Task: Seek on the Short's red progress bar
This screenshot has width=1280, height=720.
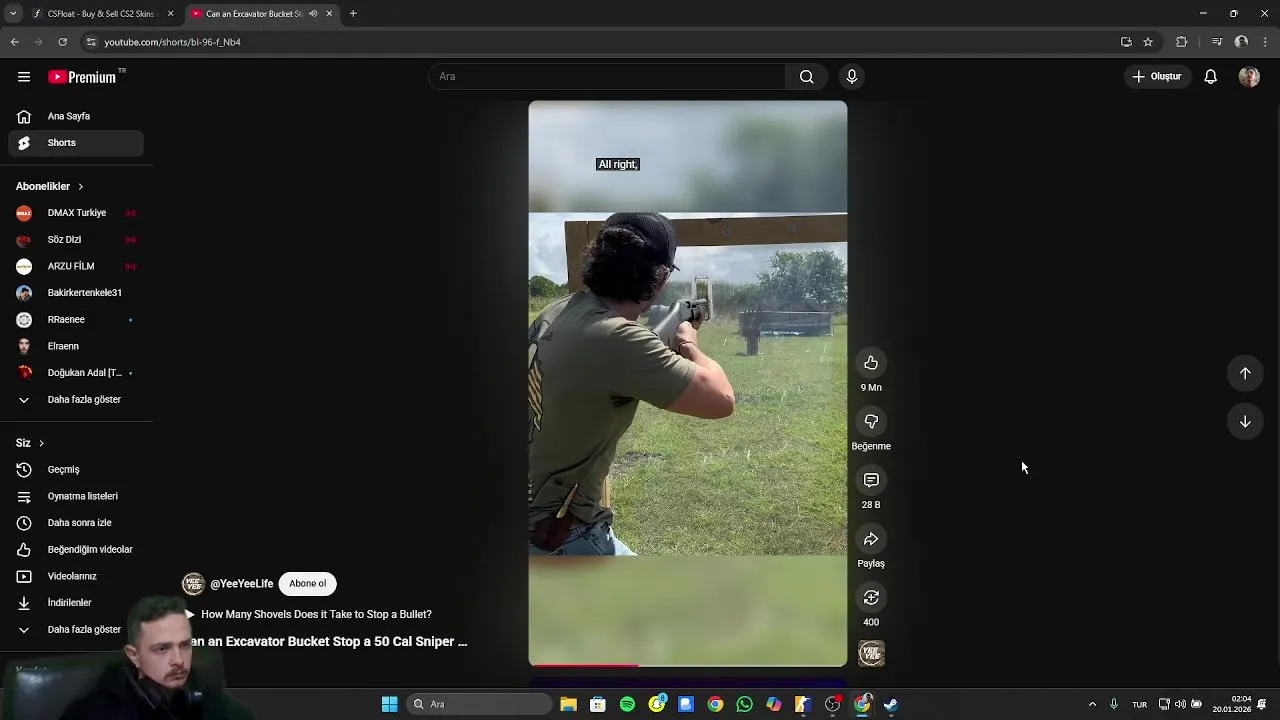Action: [x=688, y=665]
